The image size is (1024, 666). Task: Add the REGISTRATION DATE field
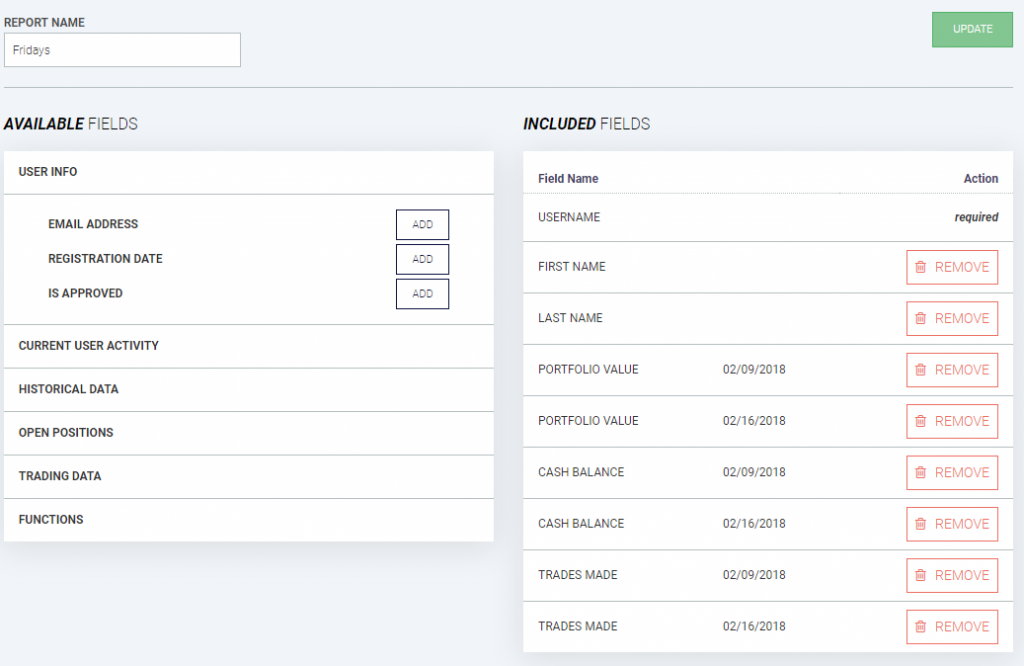tap(423, 259)
